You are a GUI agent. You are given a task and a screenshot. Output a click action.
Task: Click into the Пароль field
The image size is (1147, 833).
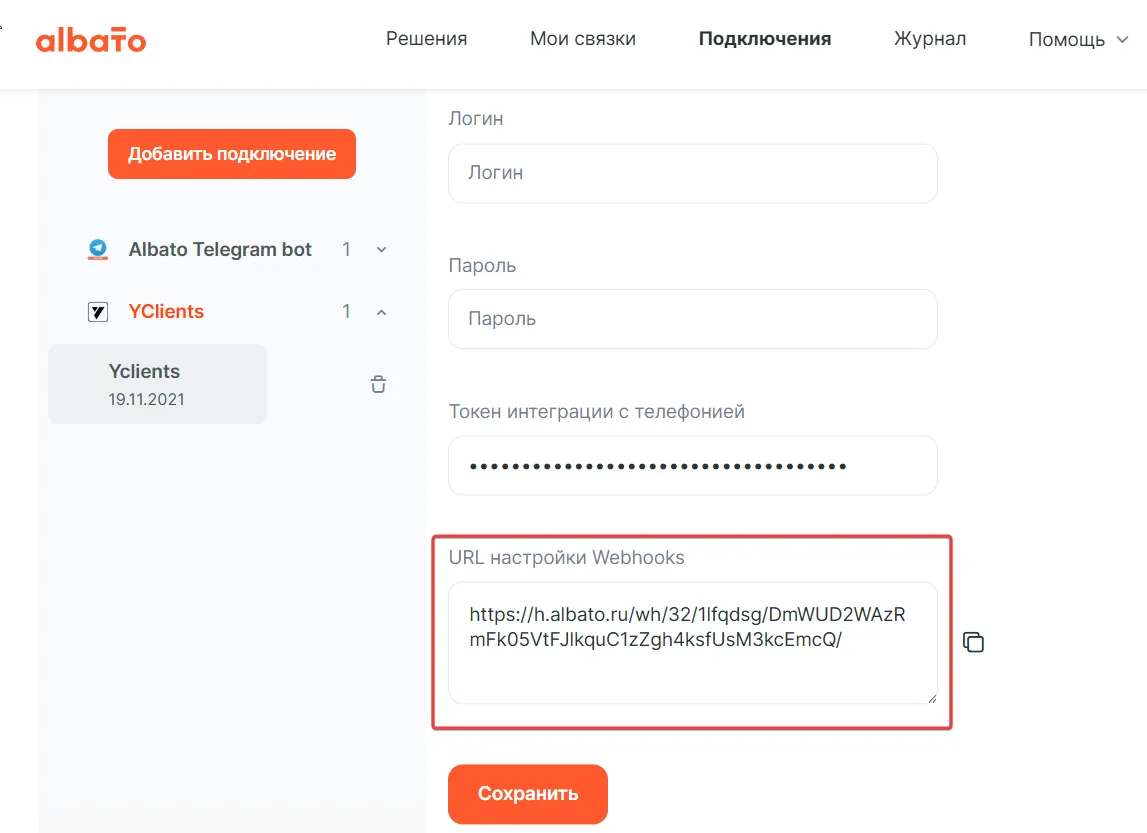click(692, 319)
